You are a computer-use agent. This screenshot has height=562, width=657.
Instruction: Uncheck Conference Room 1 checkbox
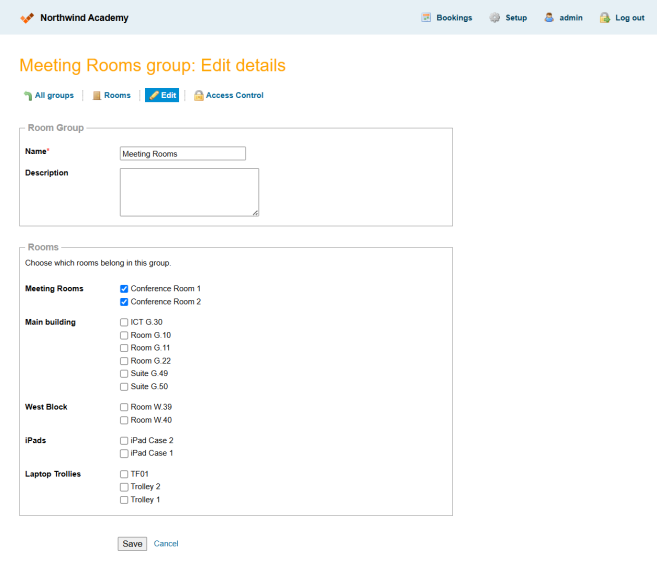[x=124, y=288]
